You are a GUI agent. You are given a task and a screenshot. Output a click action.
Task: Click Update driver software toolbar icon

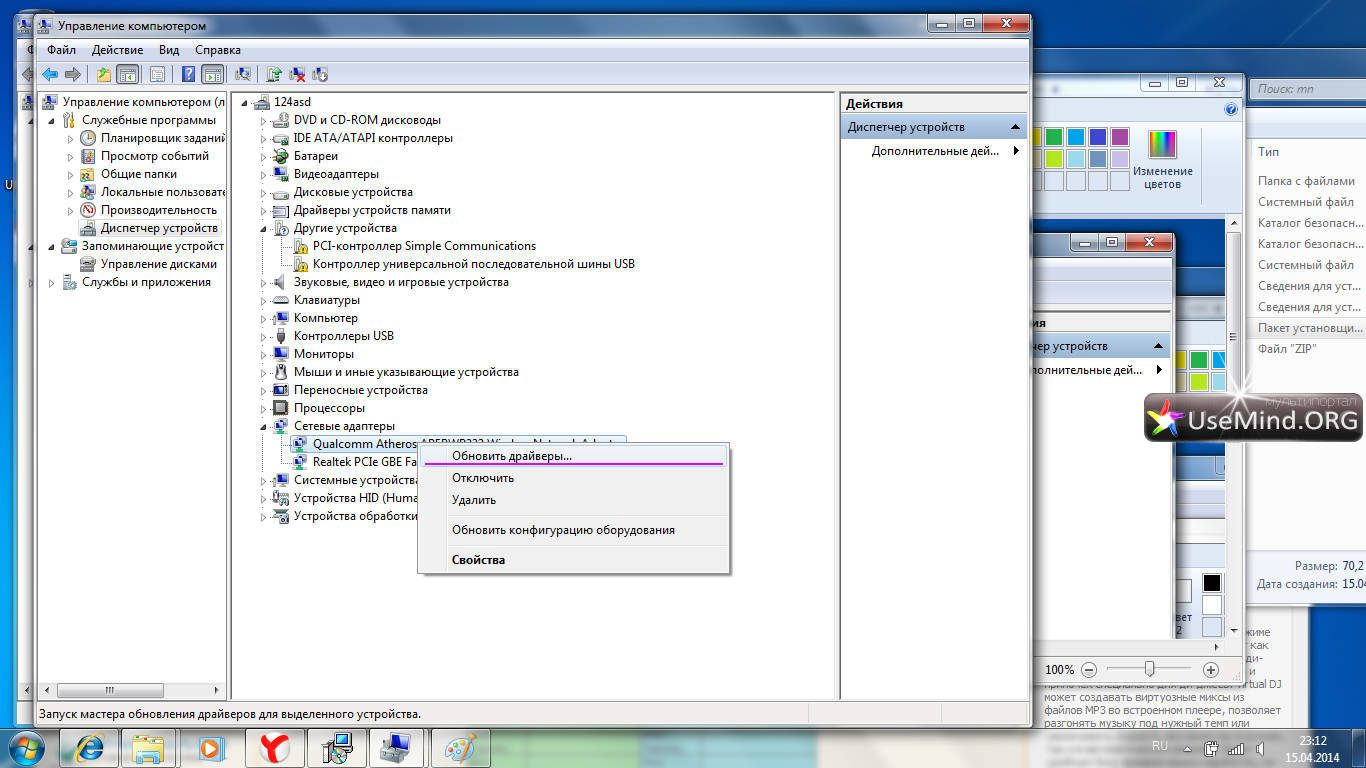point(274,74)
